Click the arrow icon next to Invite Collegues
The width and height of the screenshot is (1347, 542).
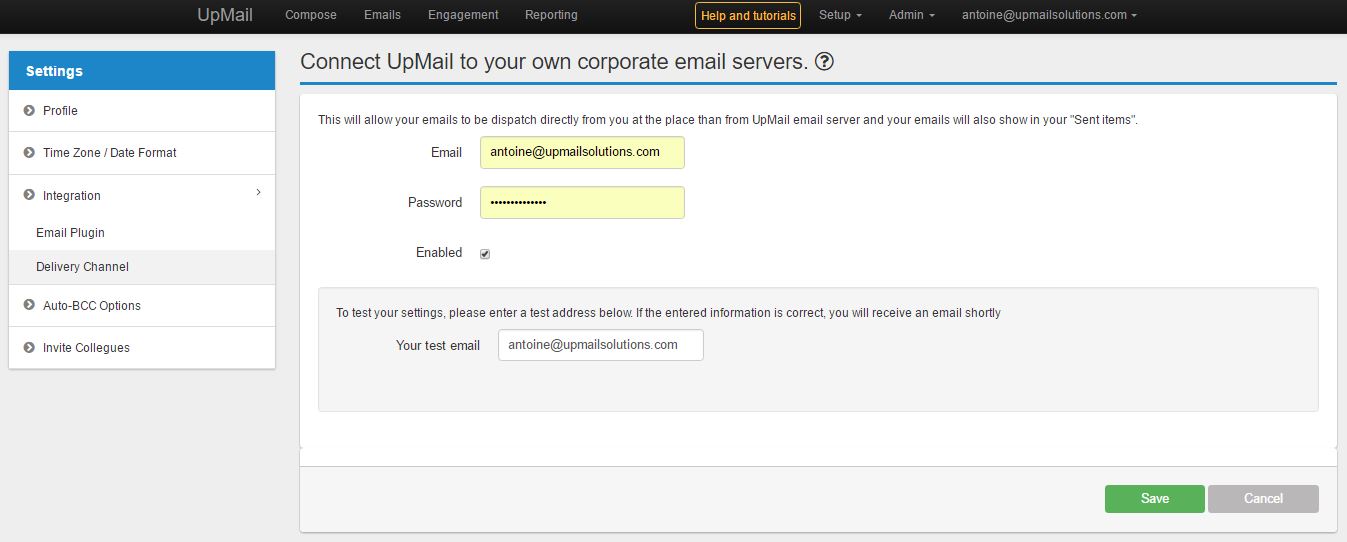coord(29,347)
